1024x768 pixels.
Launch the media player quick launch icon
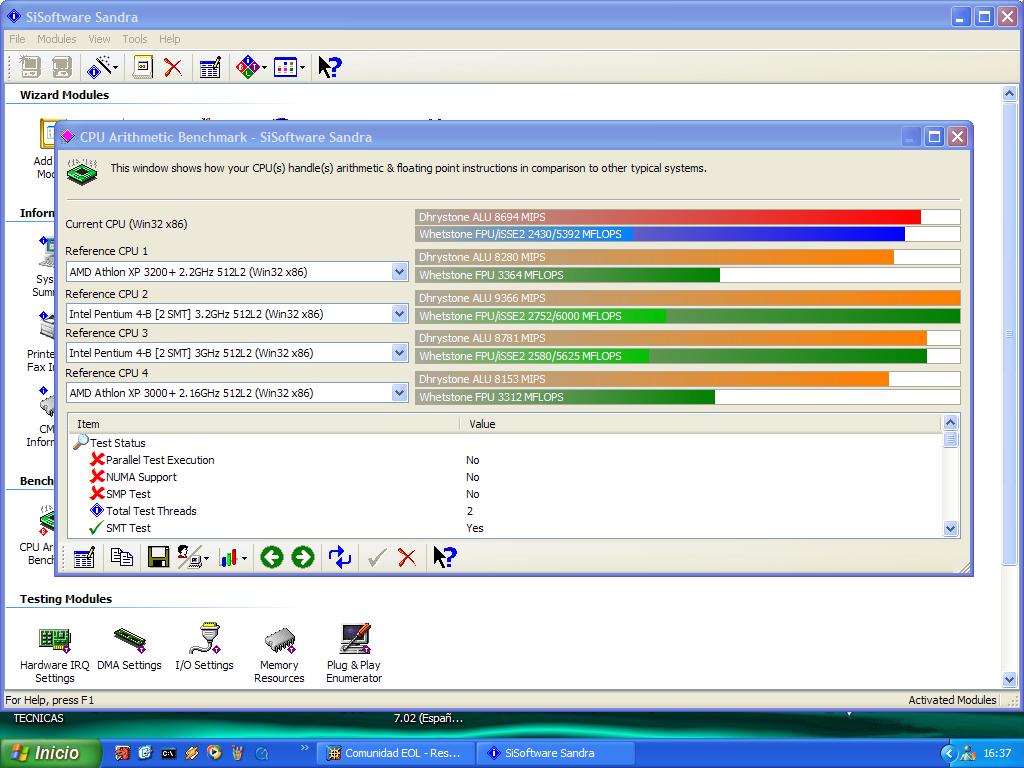pos(214,753)
